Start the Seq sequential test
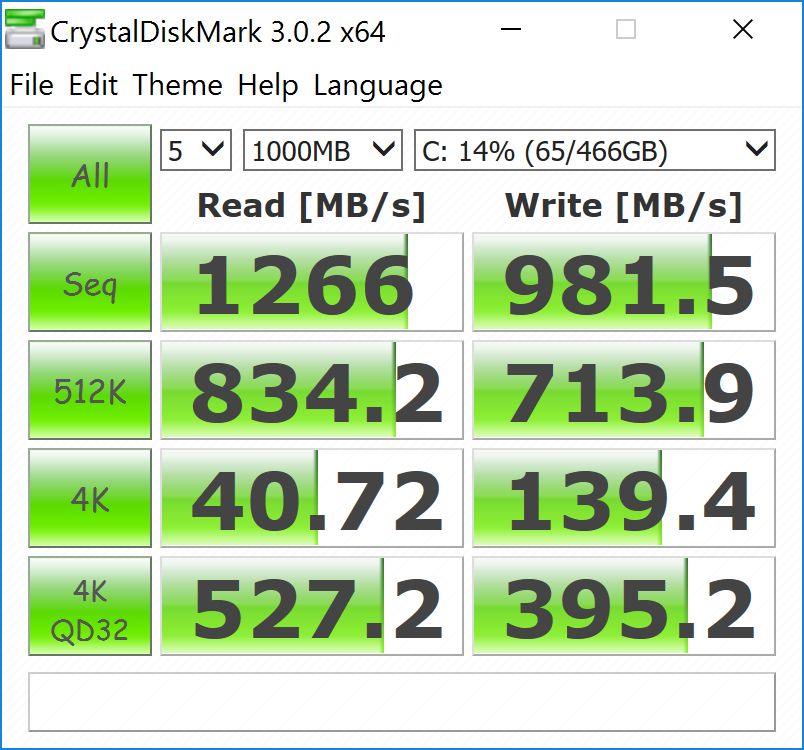The width and height of the screenshot is (804, 750). [x=90, y=282]
